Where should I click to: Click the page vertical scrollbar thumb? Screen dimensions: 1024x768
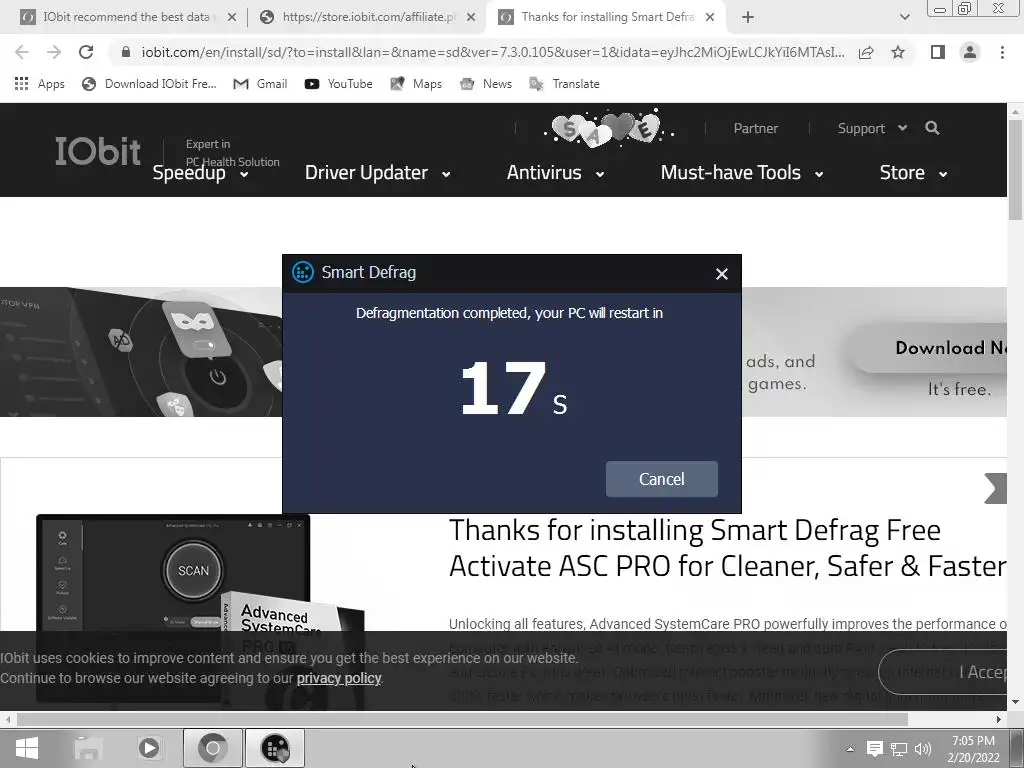(1016, 170)
